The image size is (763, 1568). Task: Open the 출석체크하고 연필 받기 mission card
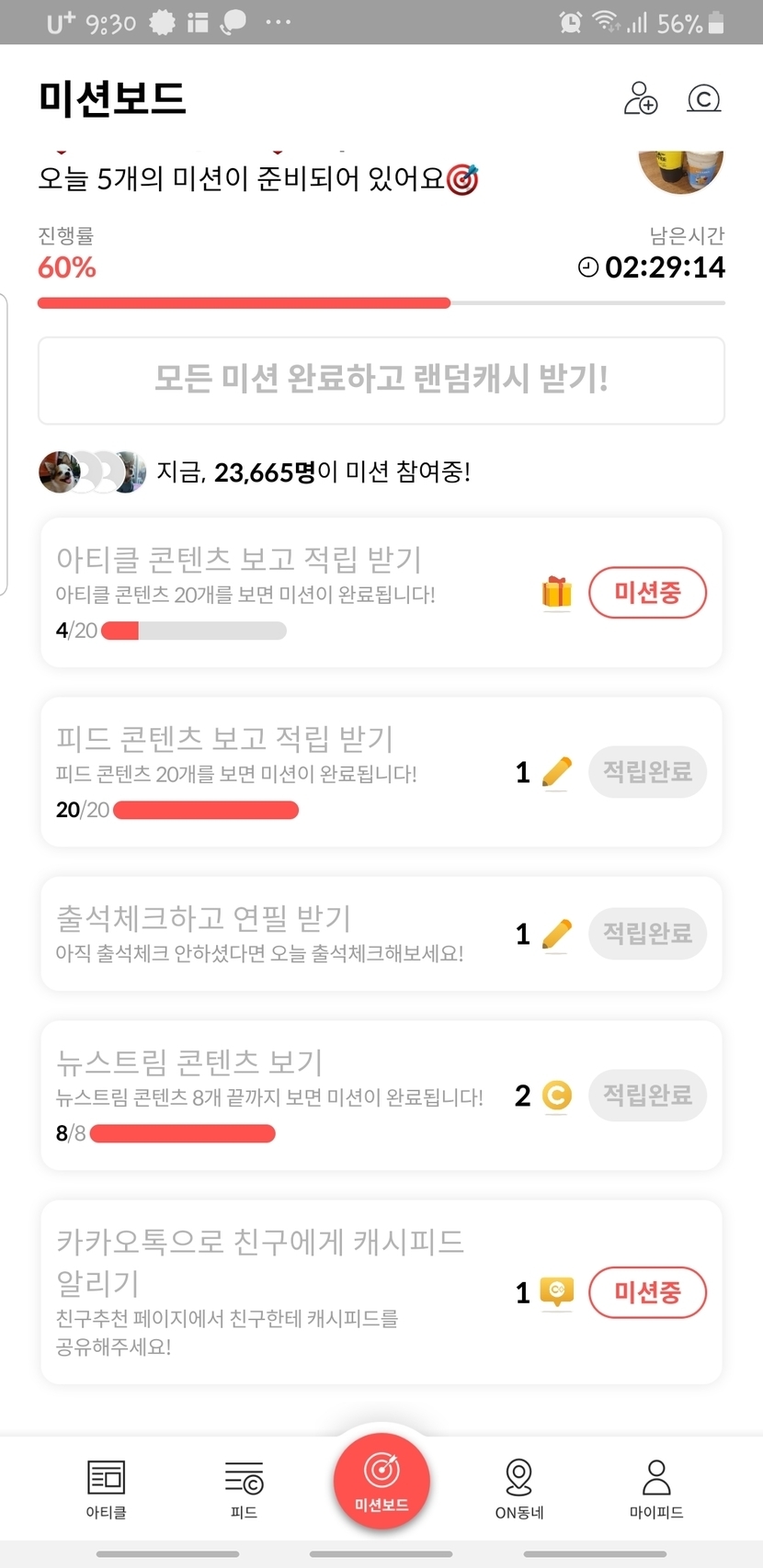point(276,934)
